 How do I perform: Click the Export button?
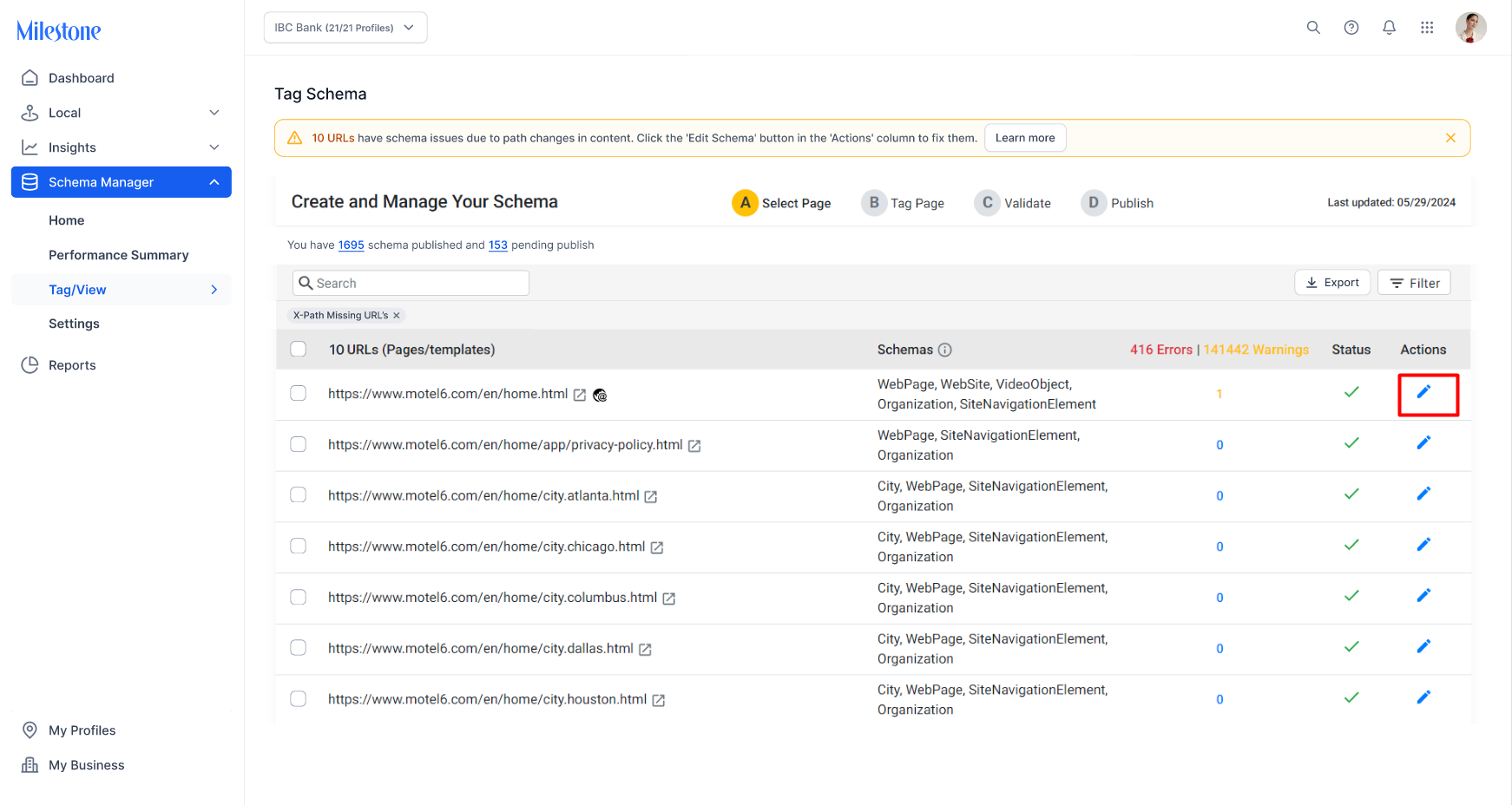(x=1332, y=283)
